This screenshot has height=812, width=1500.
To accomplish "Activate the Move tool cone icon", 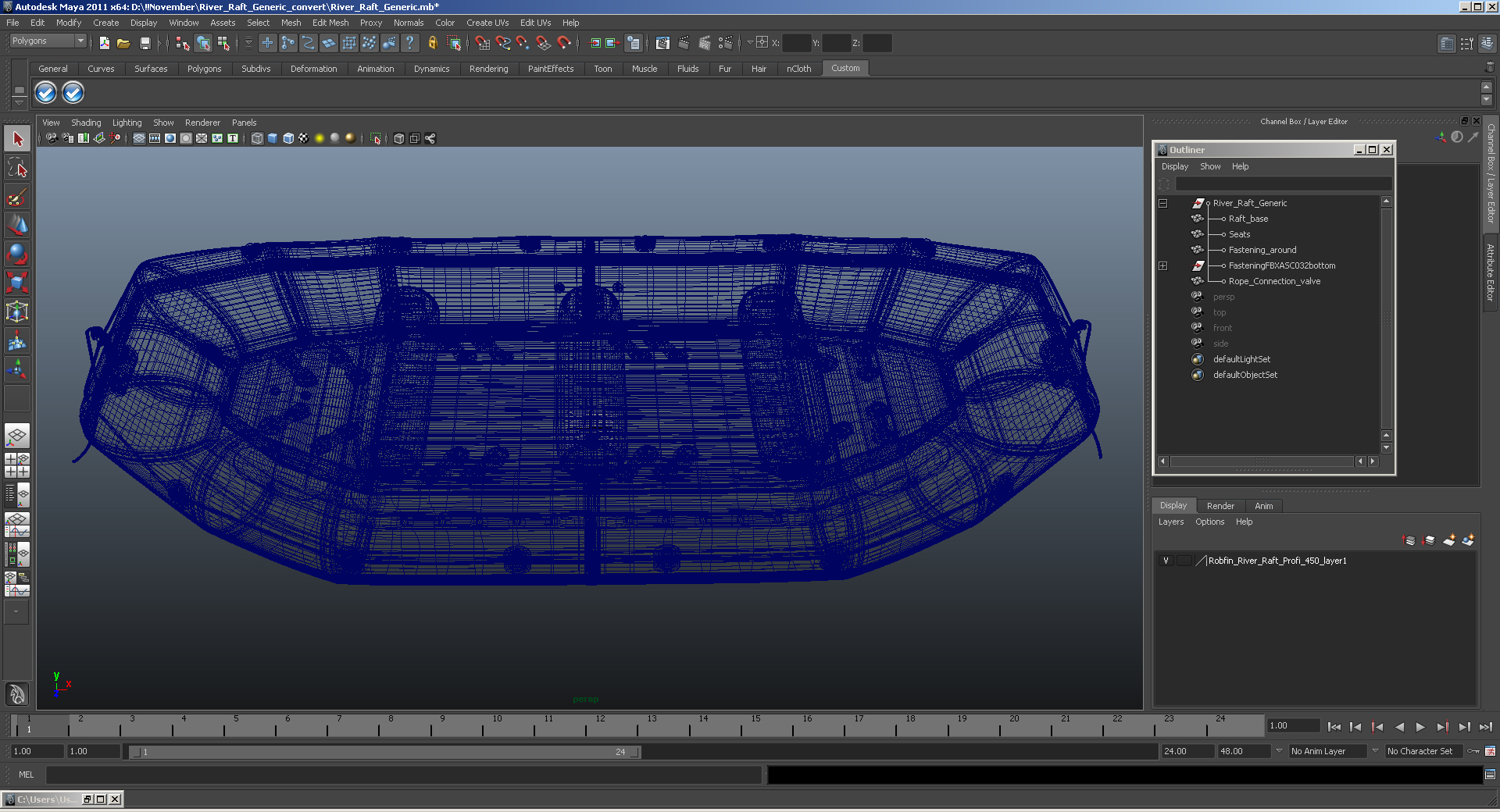I will 17,226.
